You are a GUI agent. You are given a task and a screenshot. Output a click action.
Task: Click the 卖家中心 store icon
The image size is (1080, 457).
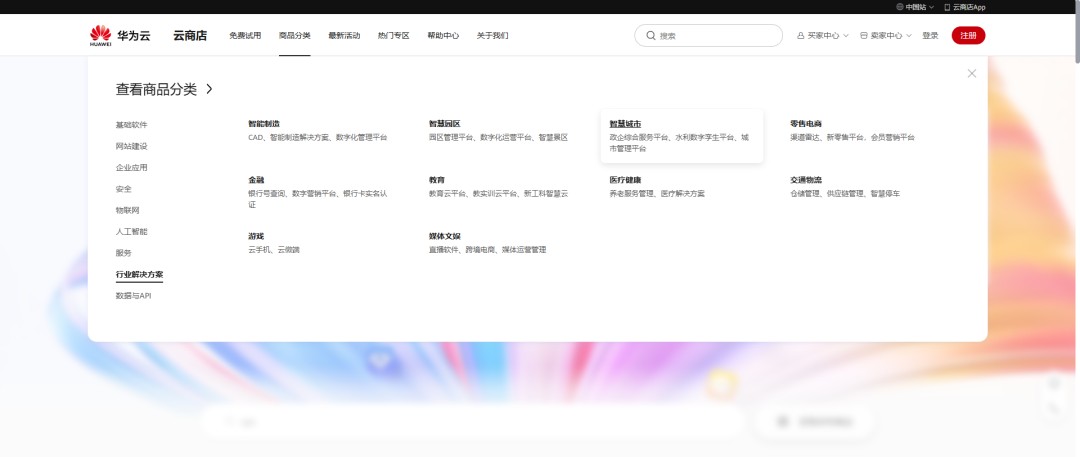coord(864,36)
